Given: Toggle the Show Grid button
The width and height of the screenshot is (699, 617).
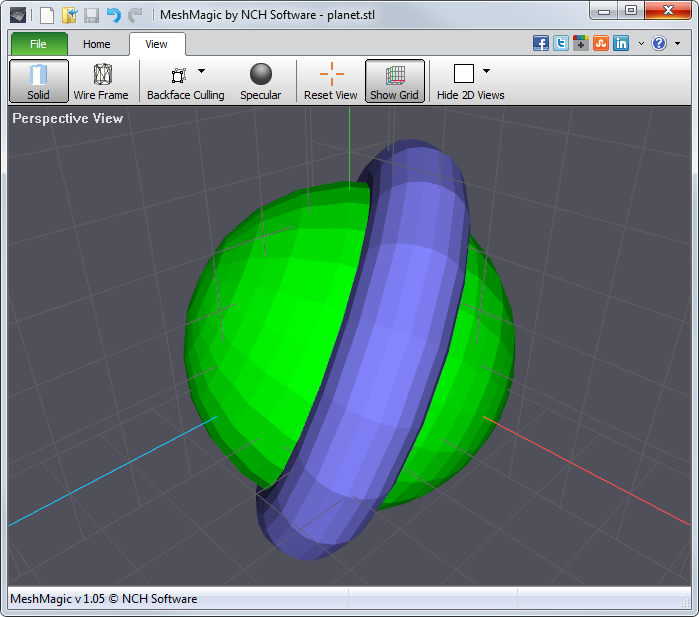Looking at the screenshot, I should (395, 81).
